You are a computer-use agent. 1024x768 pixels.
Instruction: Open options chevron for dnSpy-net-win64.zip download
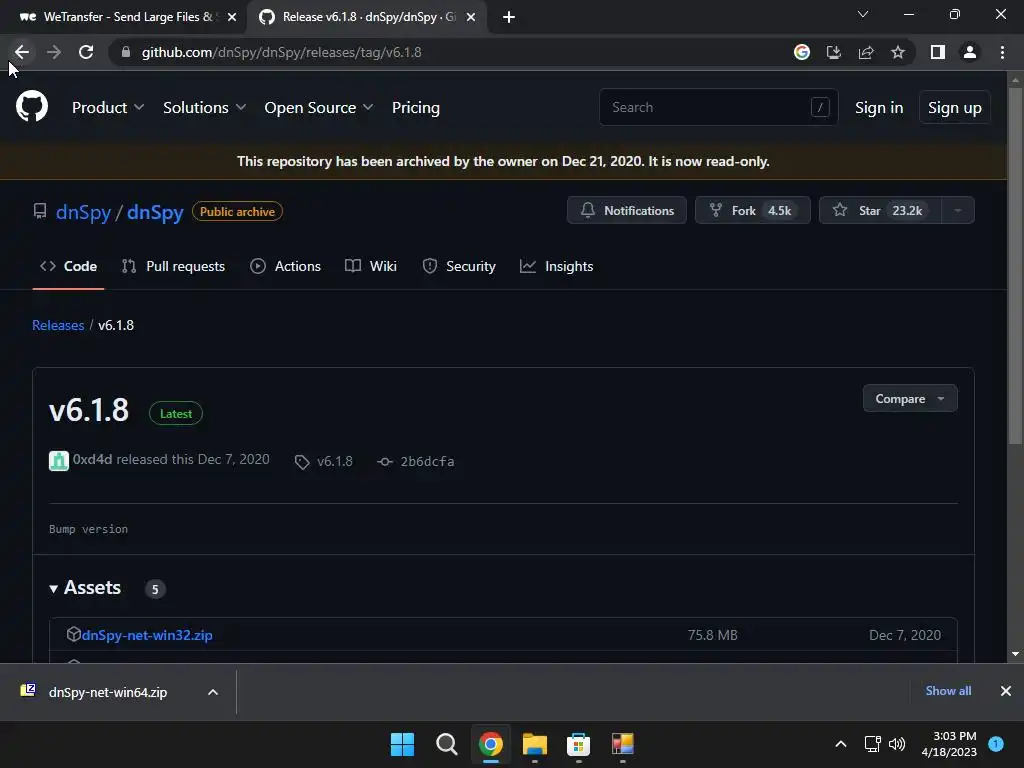coord(213,692)
